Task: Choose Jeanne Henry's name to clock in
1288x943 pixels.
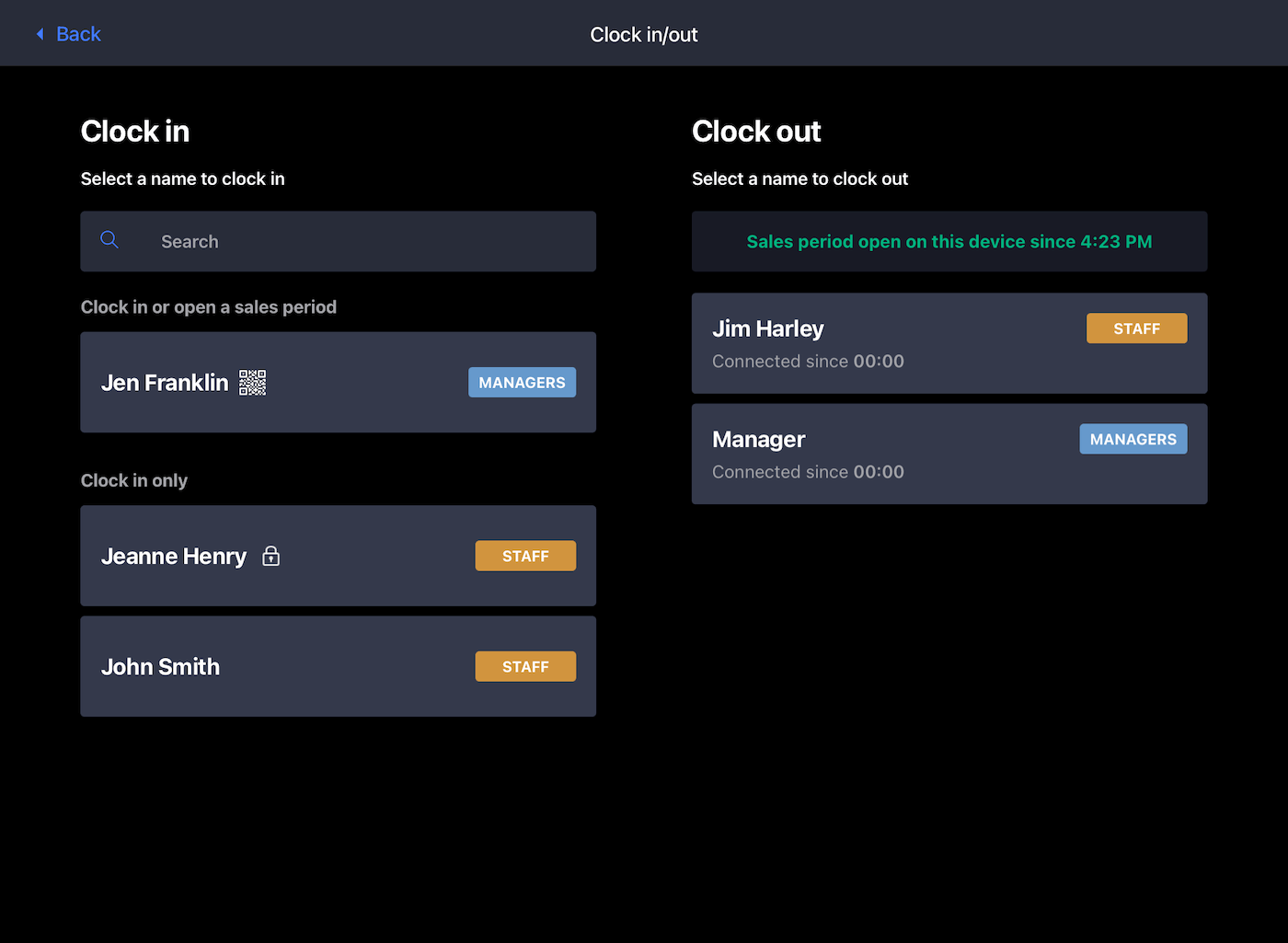Action: click(x=174, y=557)
